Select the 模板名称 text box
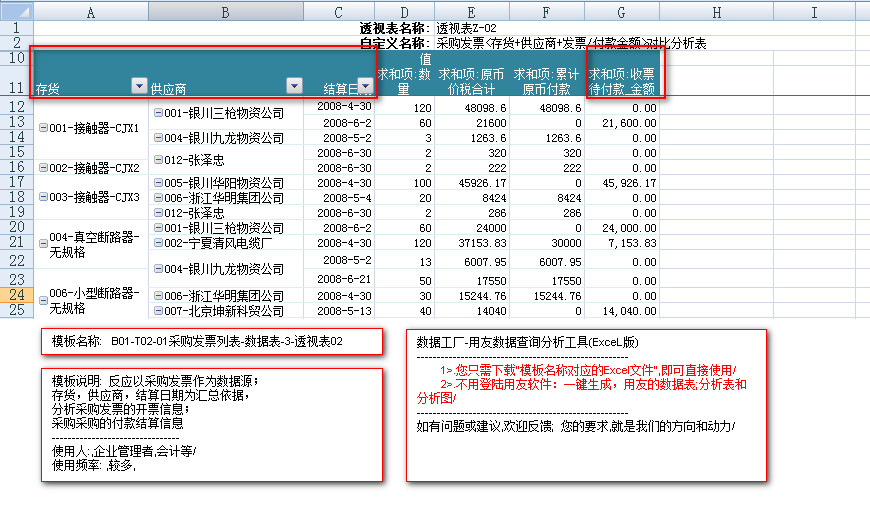 tap(212, 341)
